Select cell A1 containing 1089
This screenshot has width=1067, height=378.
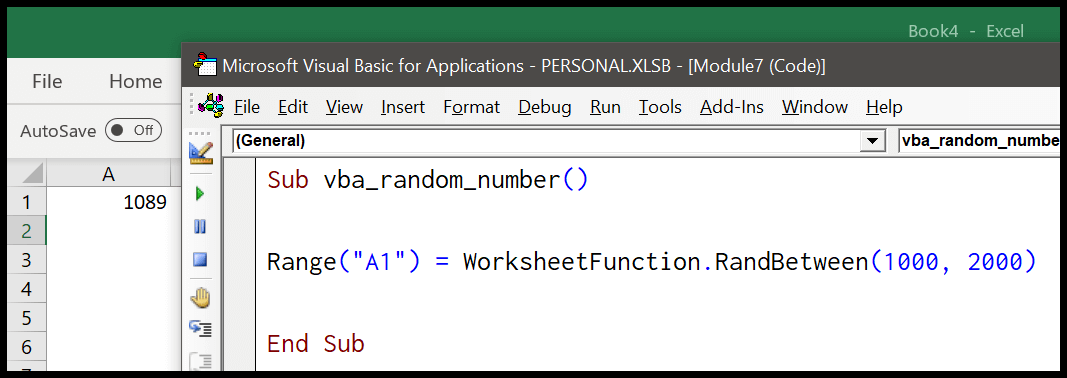pos(108,202)
